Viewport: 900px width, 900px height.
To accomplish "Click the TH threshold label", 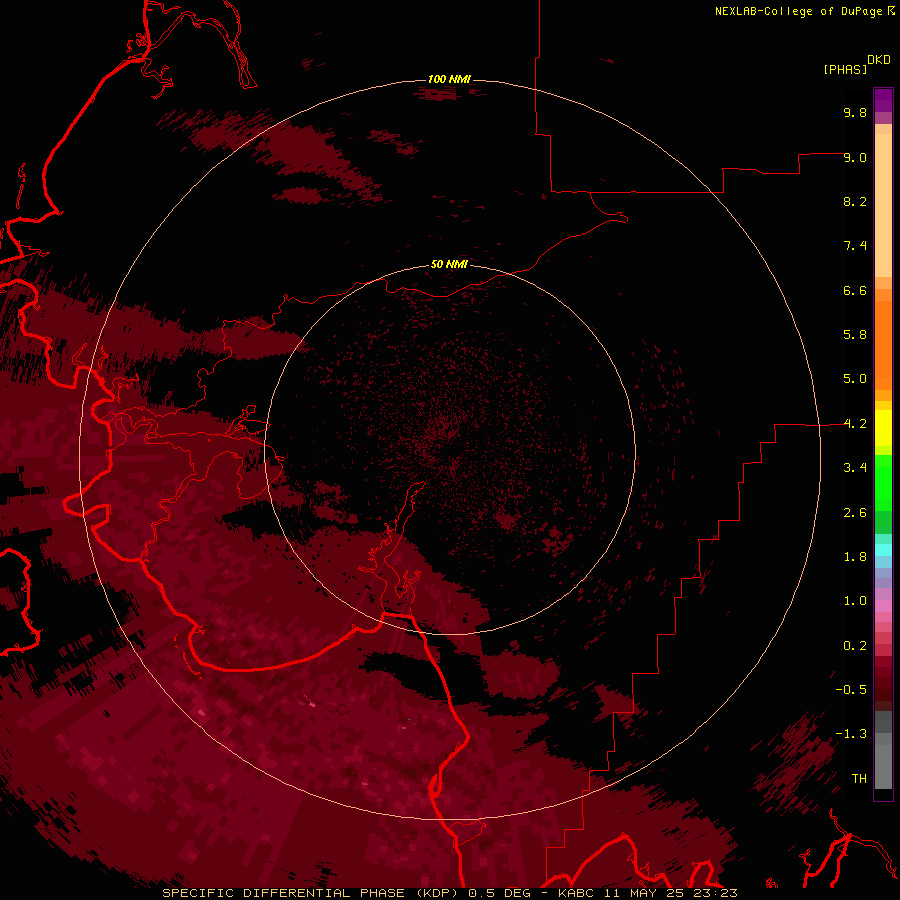I will point(859,779).
